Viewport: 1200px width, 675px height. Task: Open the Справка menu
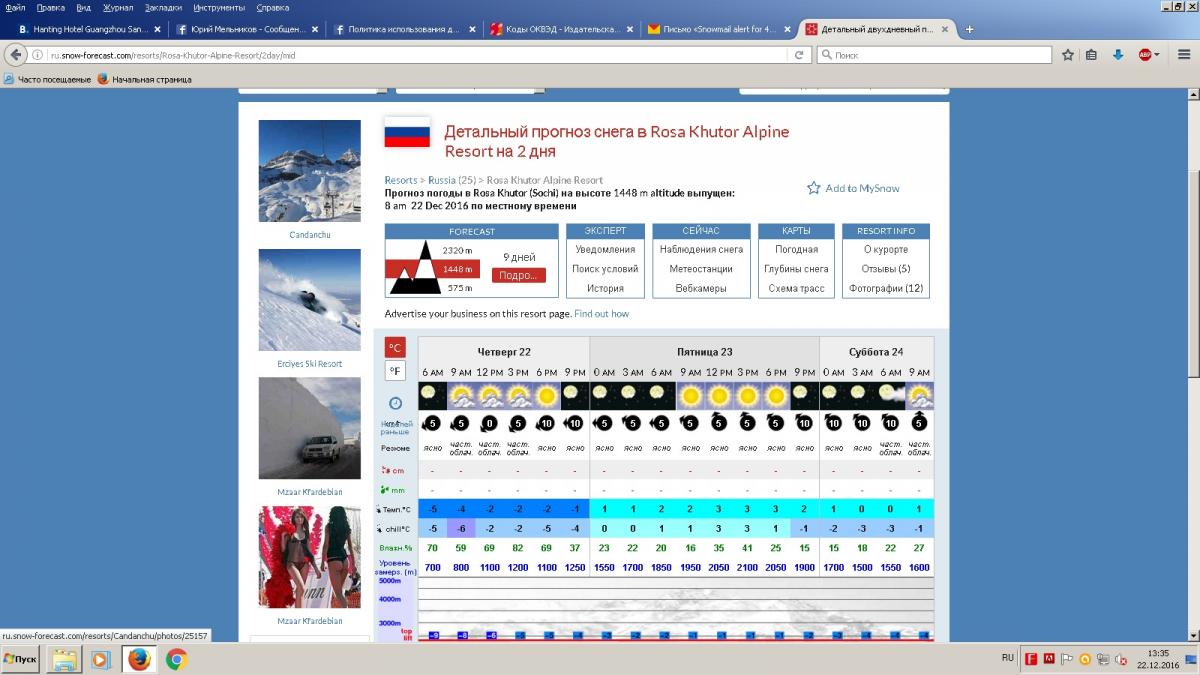273,7
